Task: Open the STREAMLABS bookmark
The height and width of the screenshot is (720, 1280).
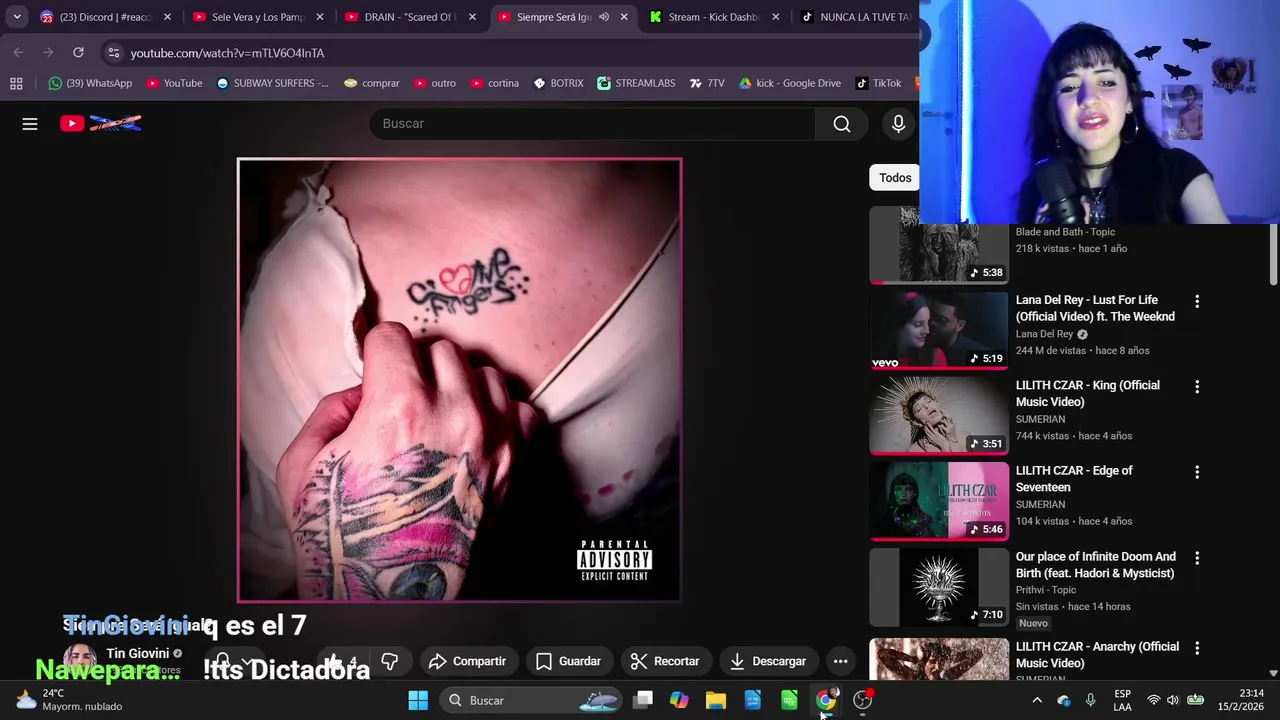Action: tap(636, 83)
